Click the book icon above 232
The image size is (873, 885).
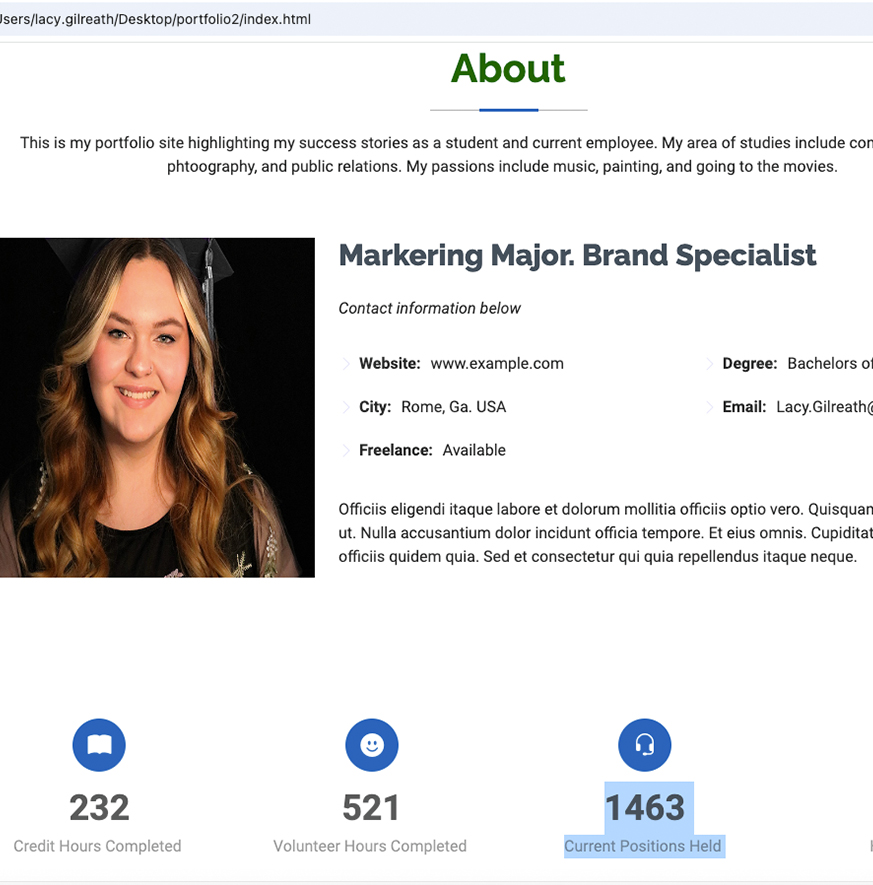point(99,745)
